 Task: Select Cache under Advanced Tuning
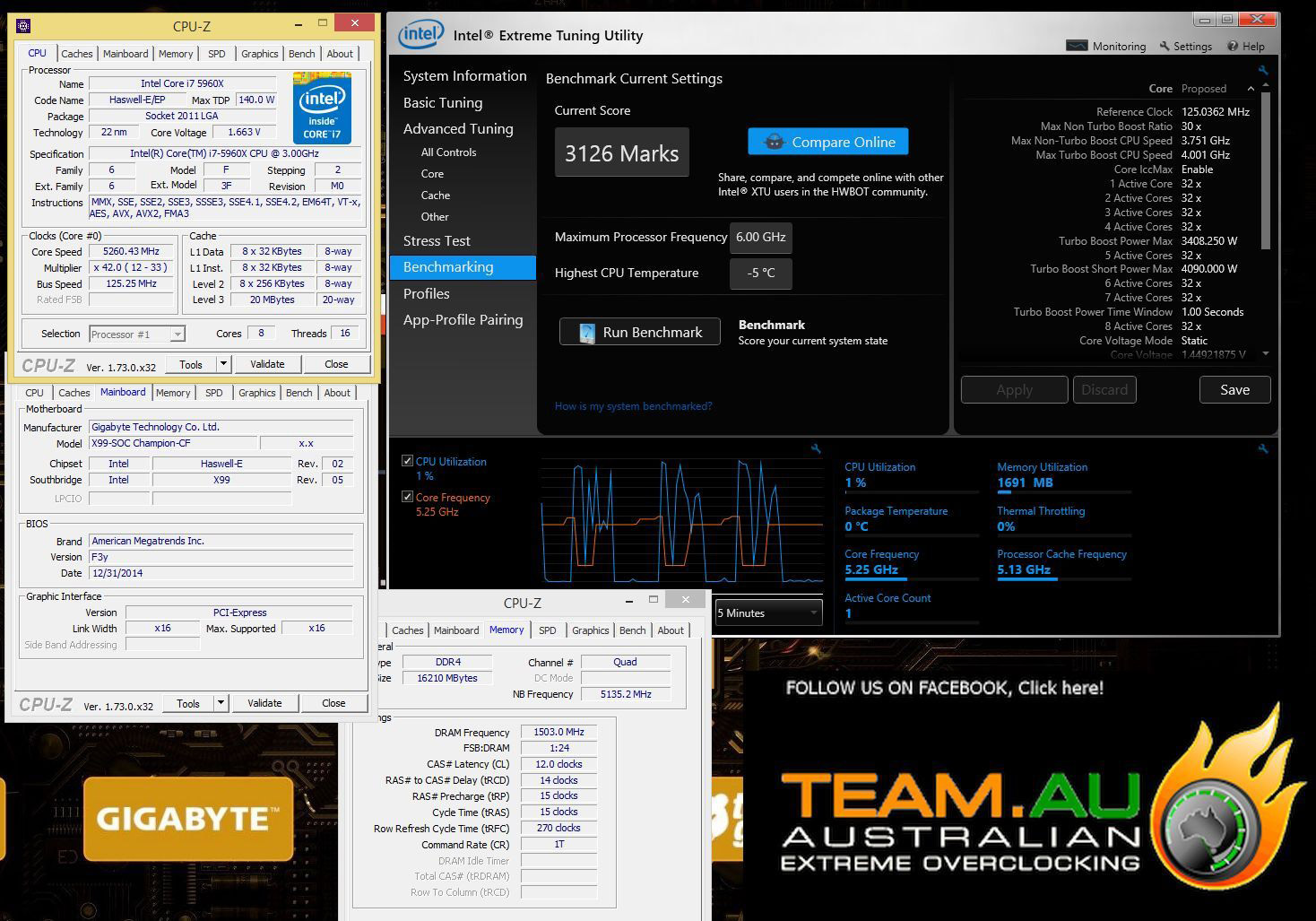[x=436, y=195]
